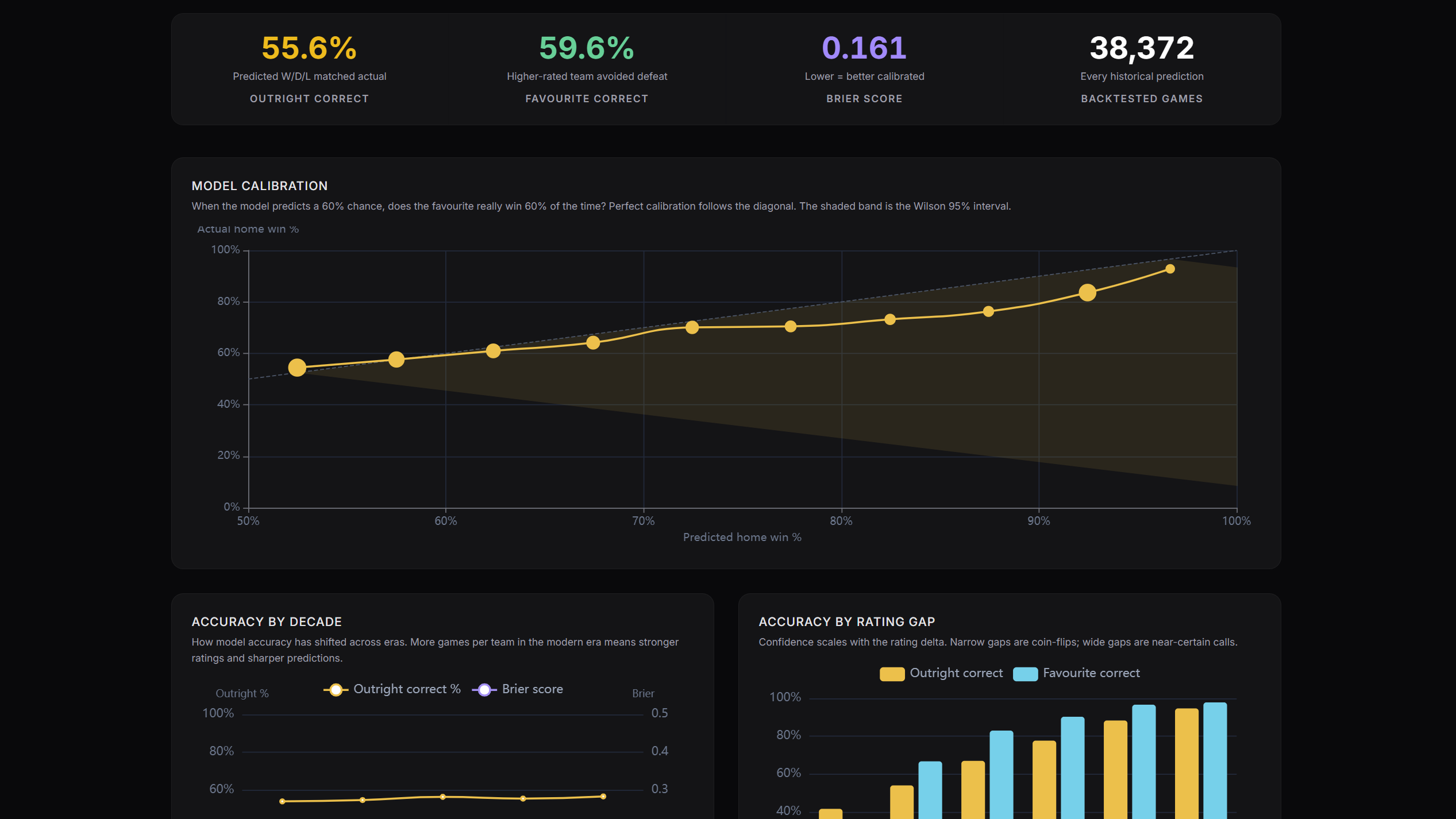
Task: Toggle the Brier score legend series
Action: tap(518, 689)
